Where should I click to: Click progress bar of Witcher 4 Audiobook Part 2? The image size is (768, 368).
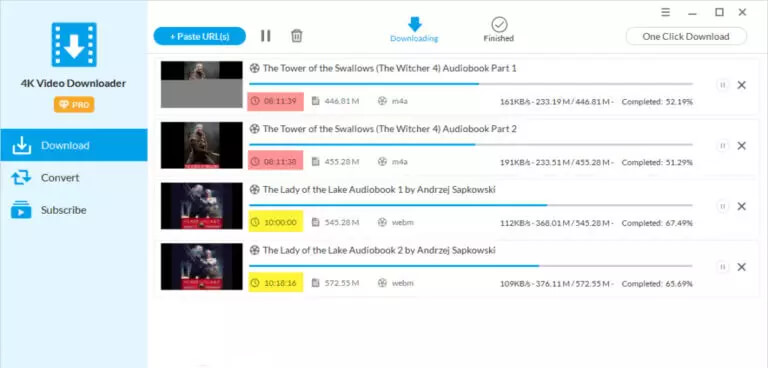pos(471,145)
